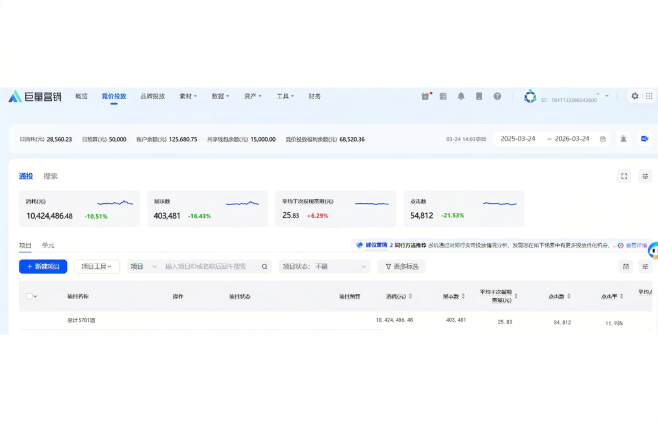Open the 品牌投放 nav item

[x=153, y=96]
